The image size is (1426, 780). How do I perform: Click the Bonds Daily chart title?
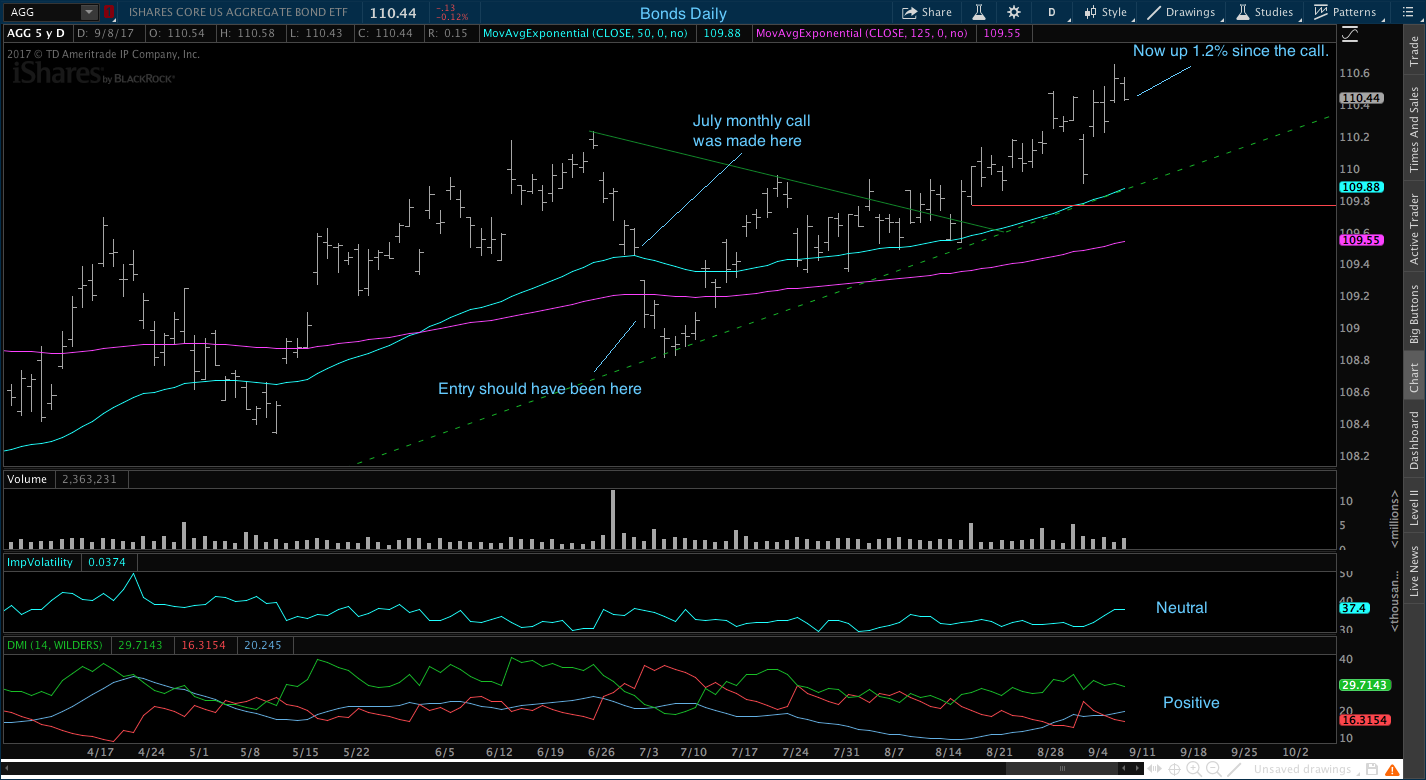pyautogui.click(x=683, y=14)
